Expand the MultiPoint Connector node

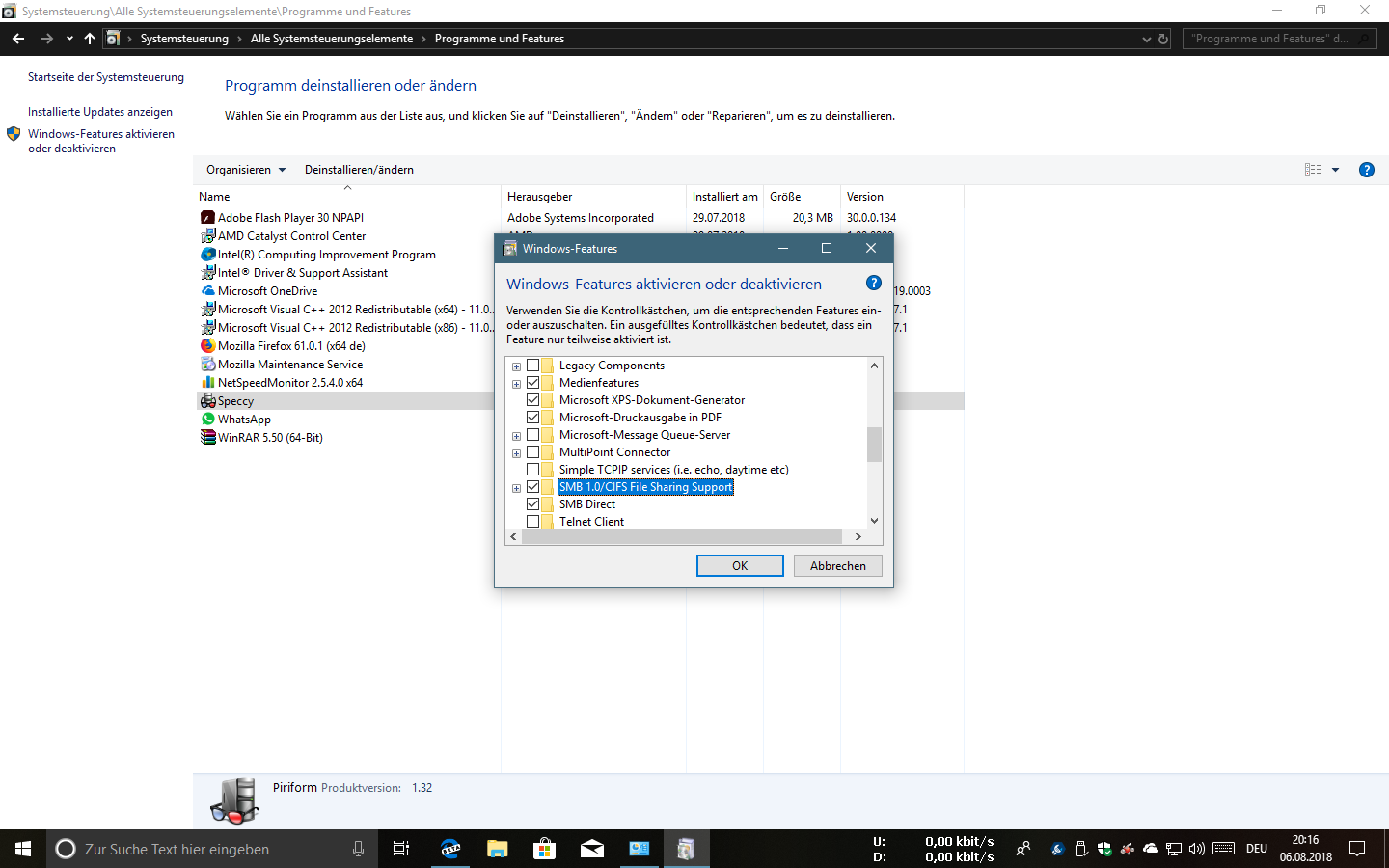point(516,453)
